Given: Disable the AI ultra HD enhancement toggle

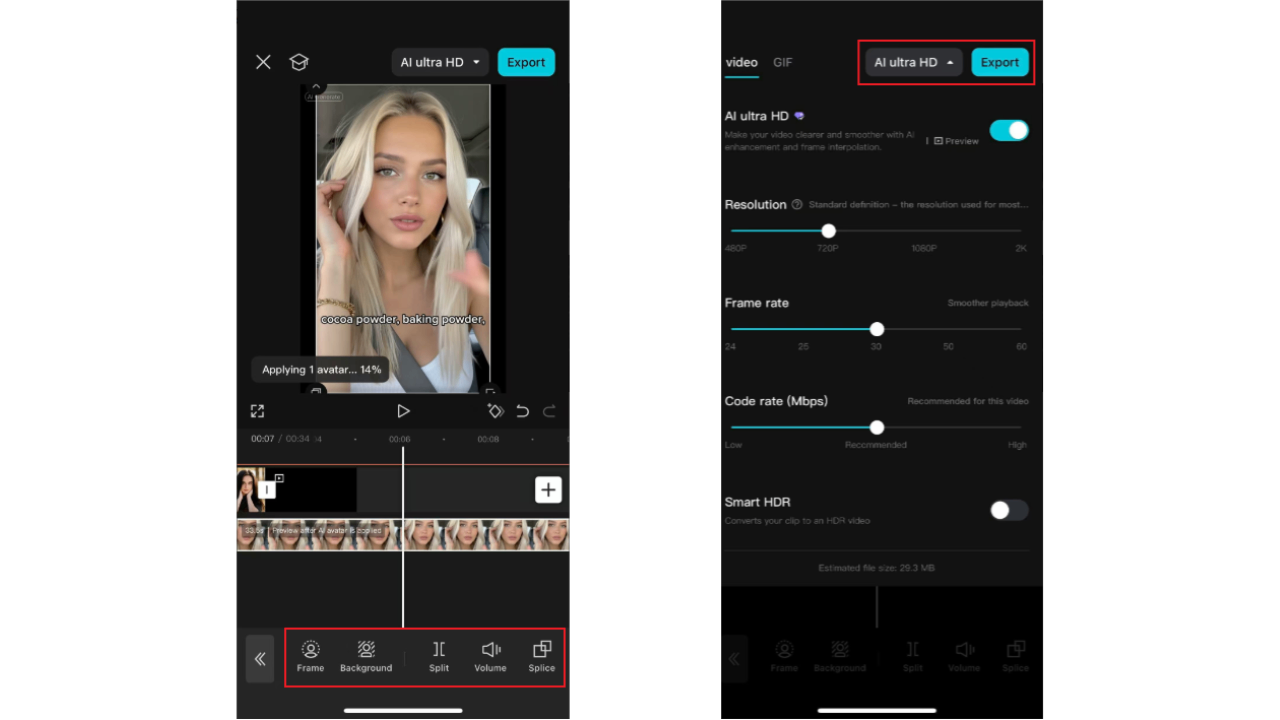Looking at the screenshot, I should tap(1009, 130).
